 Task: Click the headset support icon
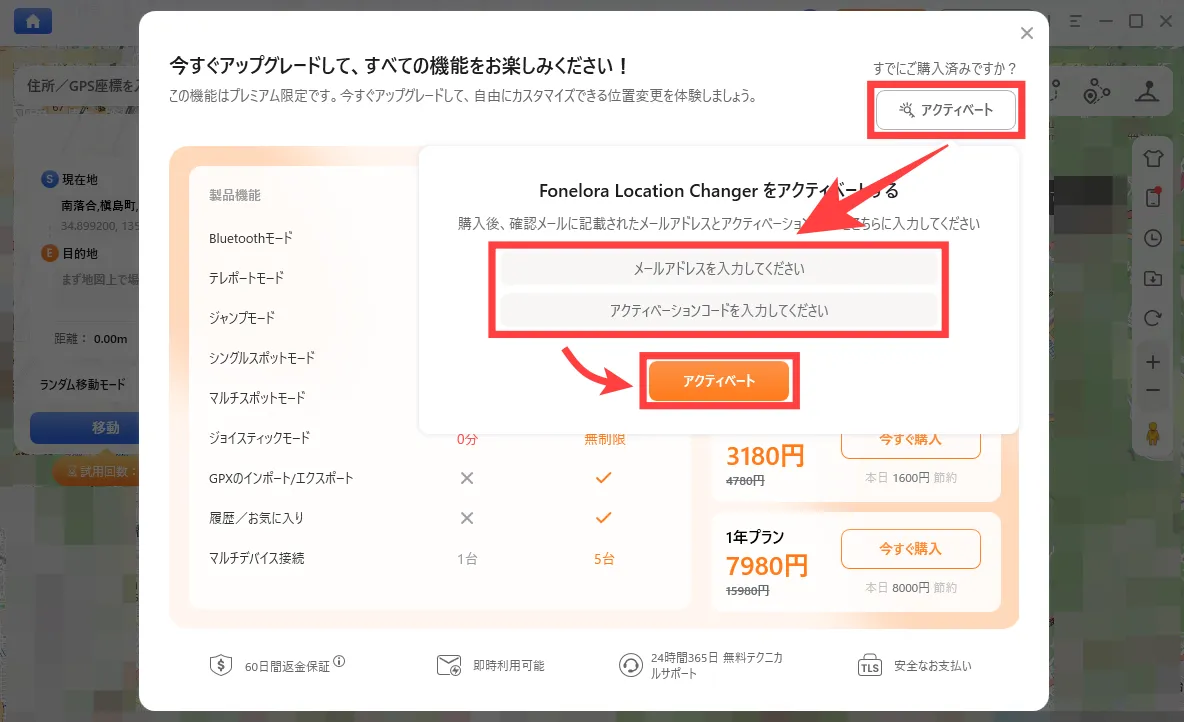(x=631, y=665)
